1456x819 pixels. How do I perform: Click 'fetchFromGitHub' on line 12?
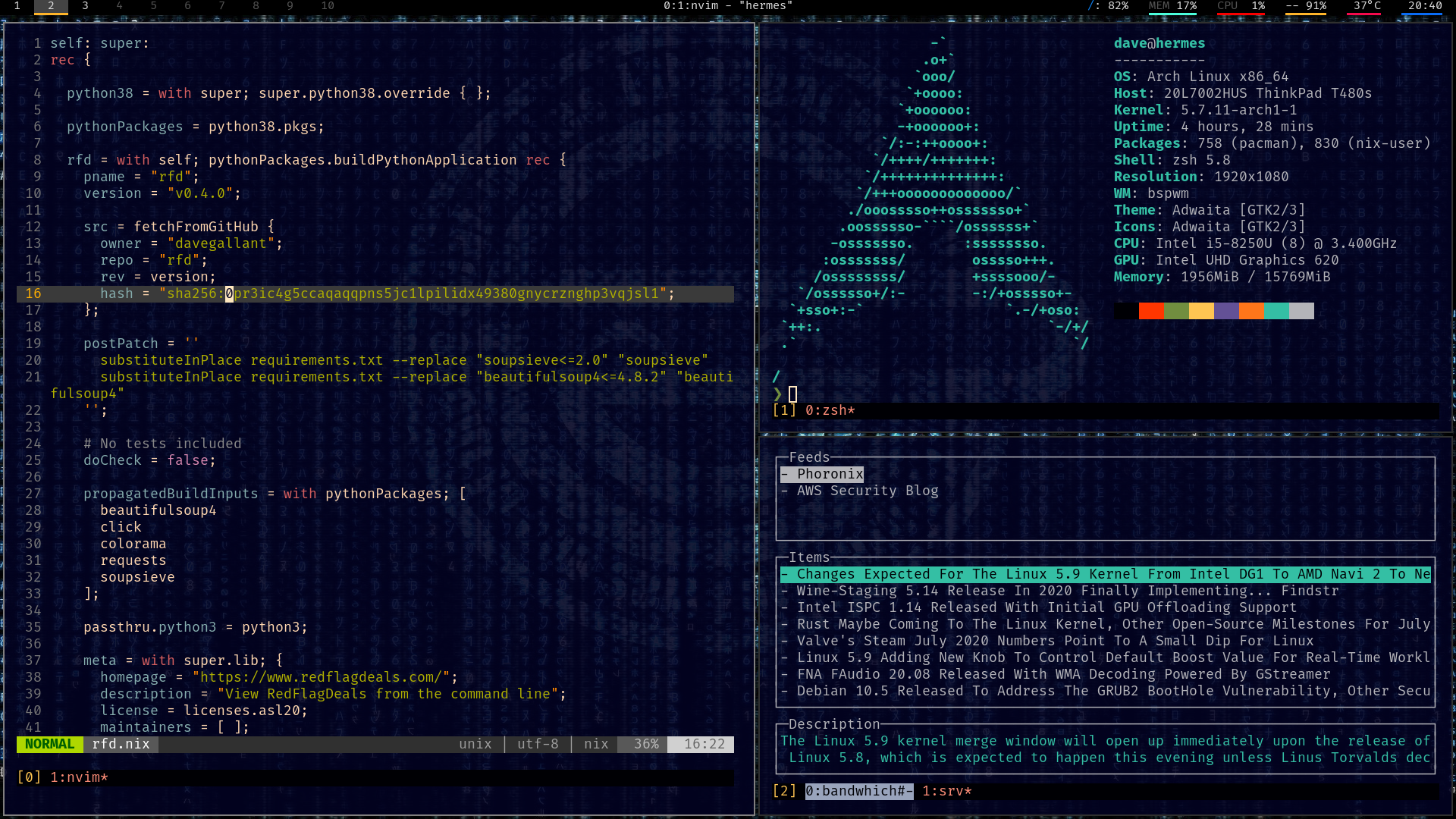(x=196, y=227)
